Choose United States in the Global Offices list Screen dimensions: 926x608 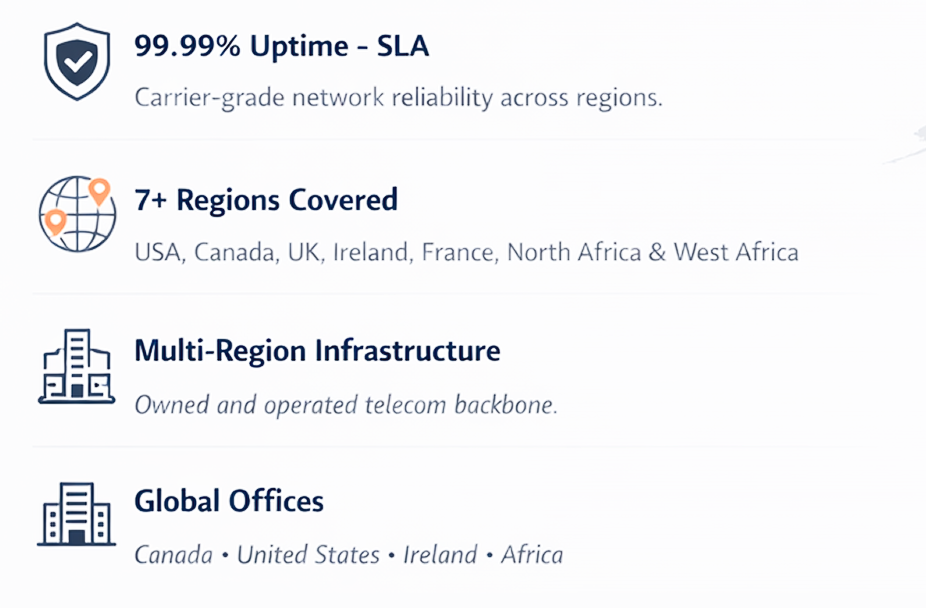pos(308,554)
